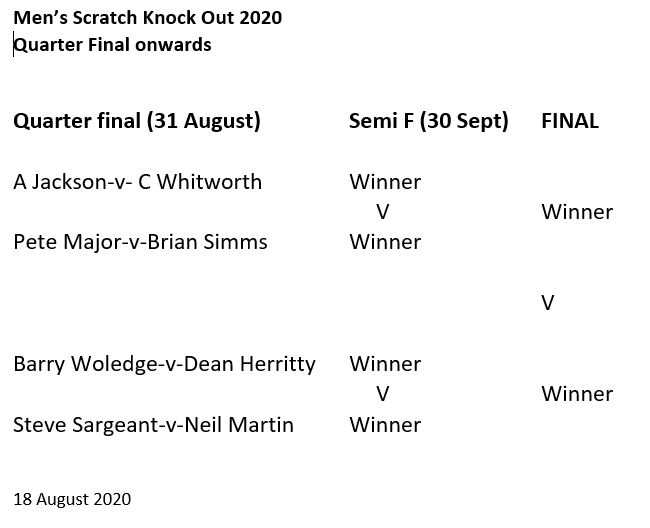Click "Winner" beside the A Jackson match

pos(385,182)
